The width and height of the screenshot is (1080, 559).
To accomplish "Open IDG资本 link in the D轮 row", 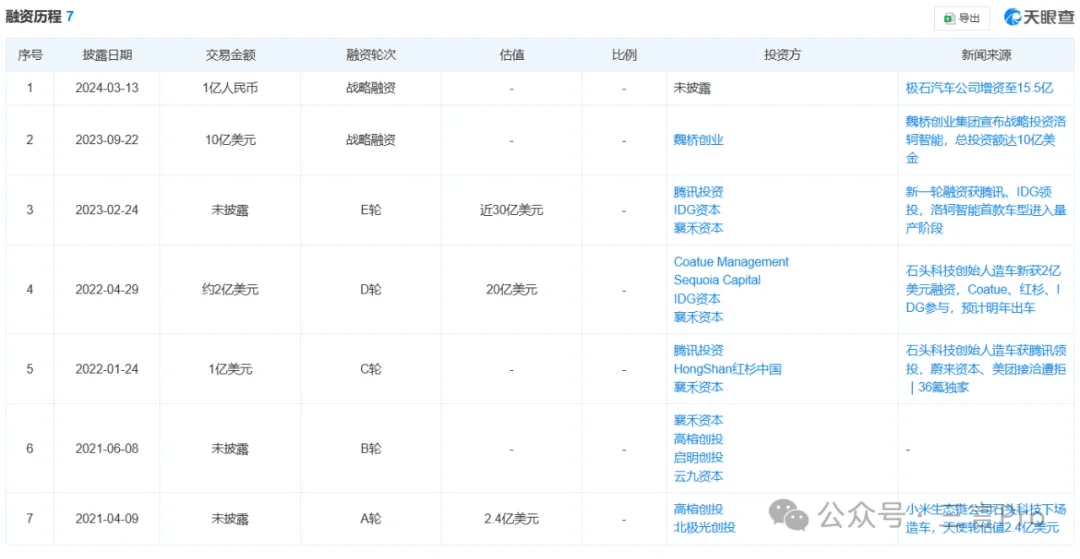I will (697, 299).
